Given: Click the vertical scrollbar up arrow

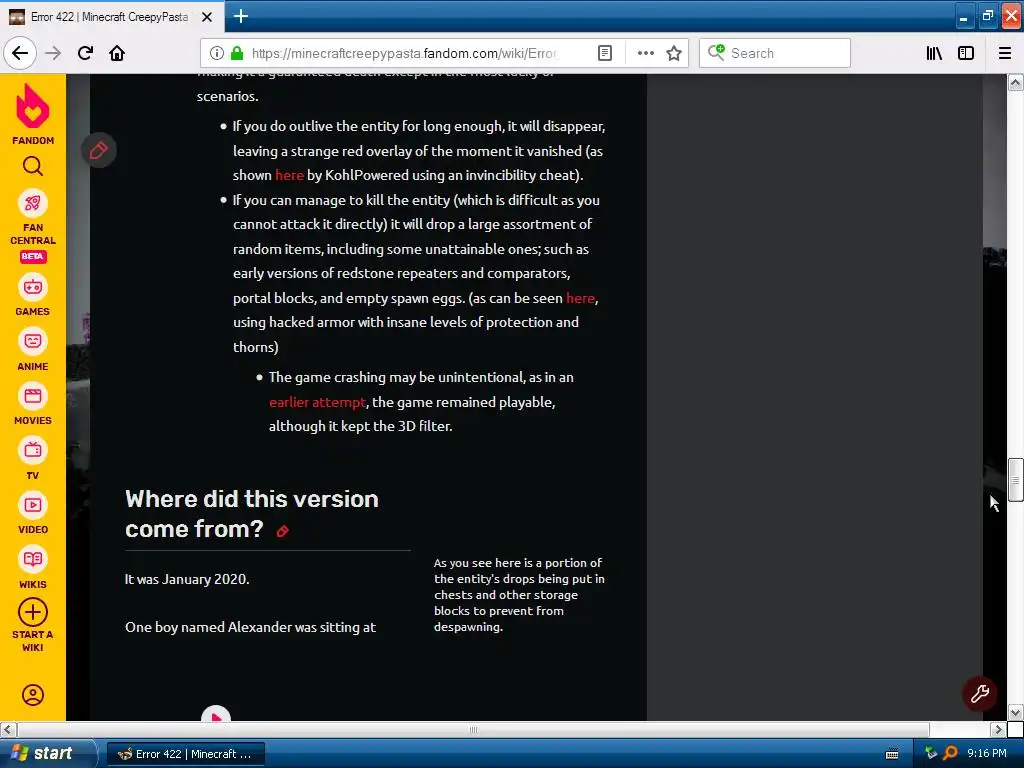Looking at the screenshot, I should coord(1015,82).
